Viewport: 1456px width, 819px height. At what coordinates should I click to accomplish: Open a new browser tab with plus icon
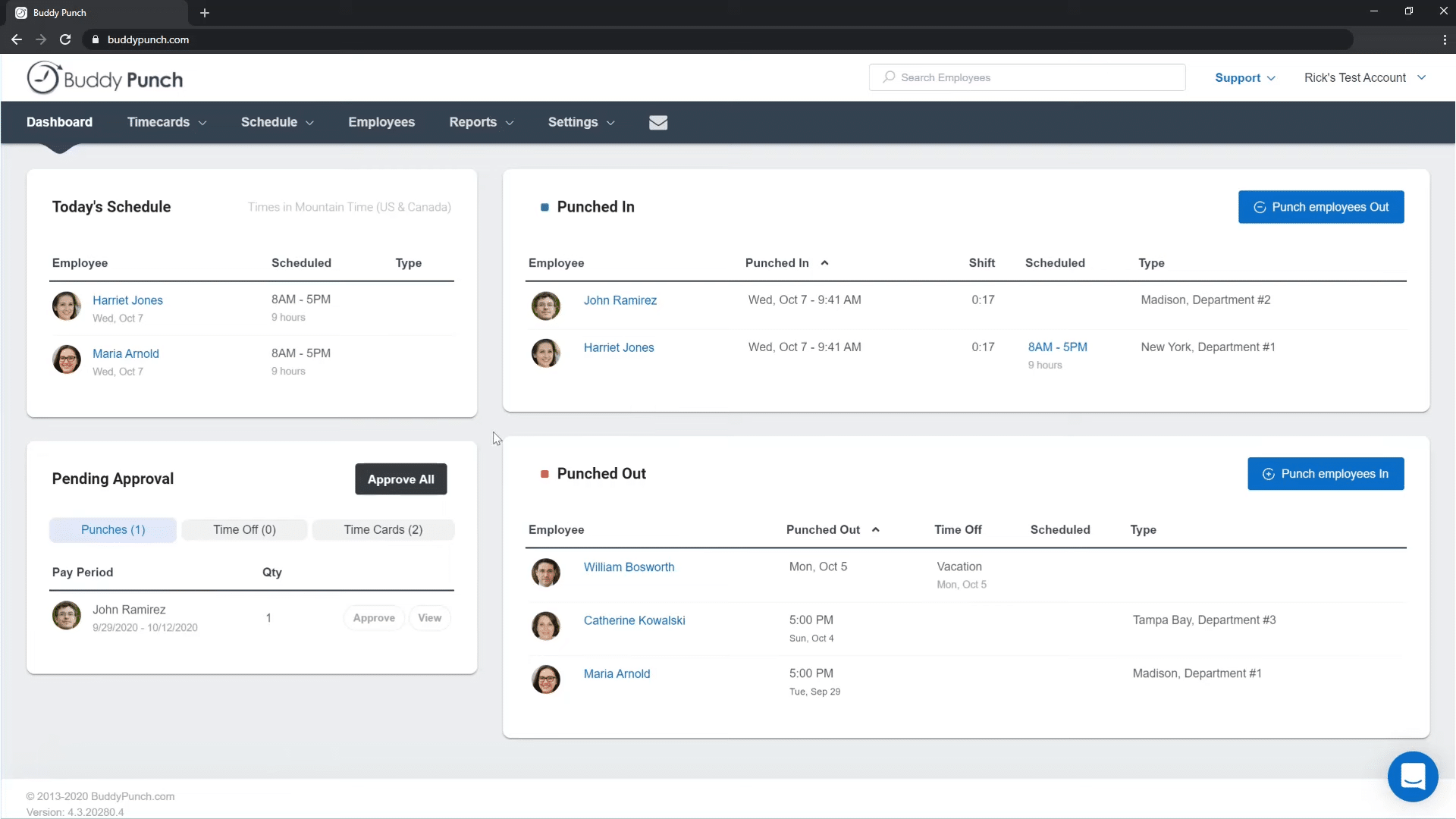pyautogui.click(x=205, y=13)
